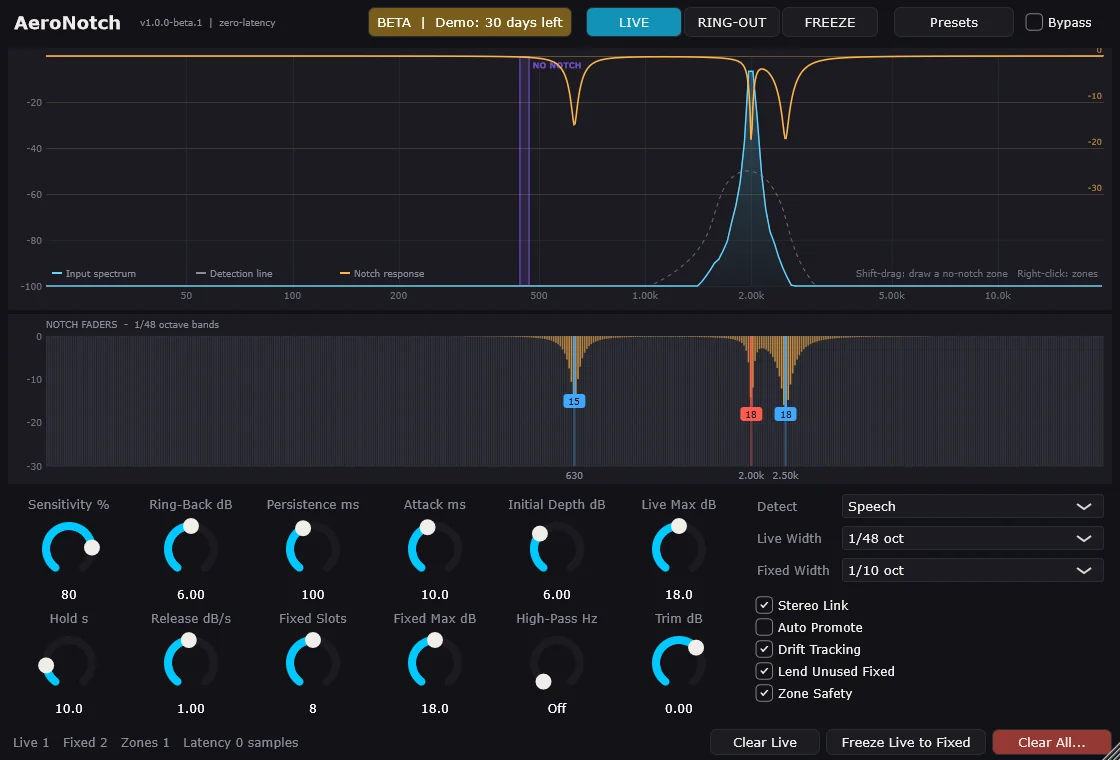Click the Hold value 10.0
This screenshot has height=760, width=1120.
click(x=69, y=709)
